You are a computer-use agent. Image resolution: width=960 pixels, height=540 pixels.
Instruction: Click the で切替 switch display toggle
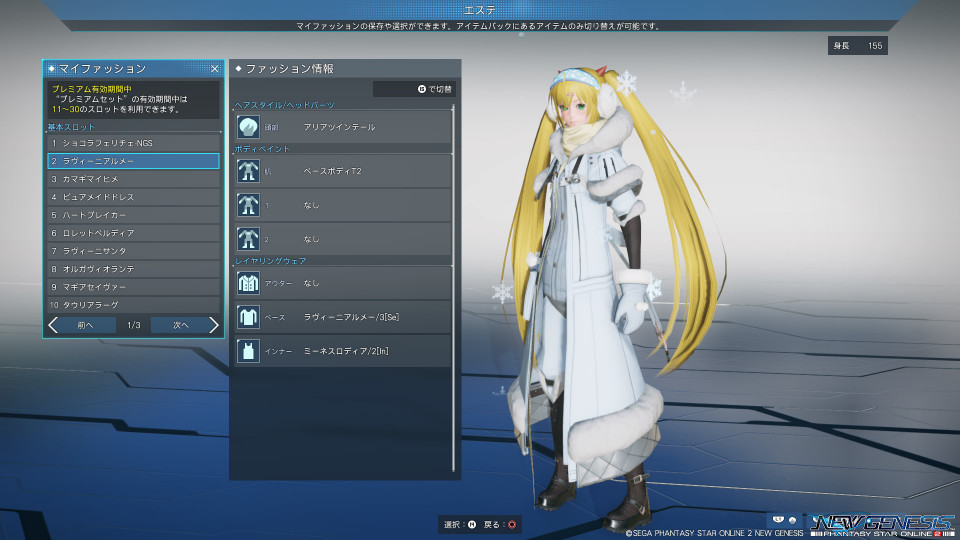click(416, 89)
